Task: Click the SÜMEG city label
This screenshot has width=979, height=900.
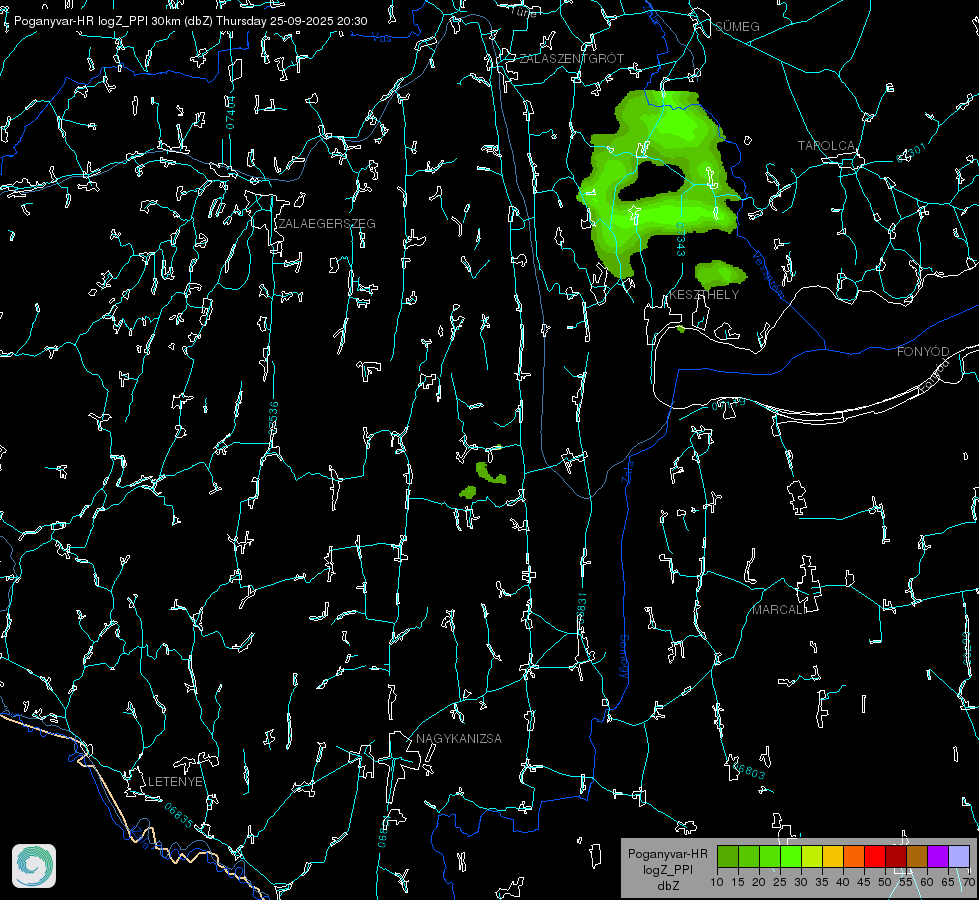Action: click(x=737, y=26)
